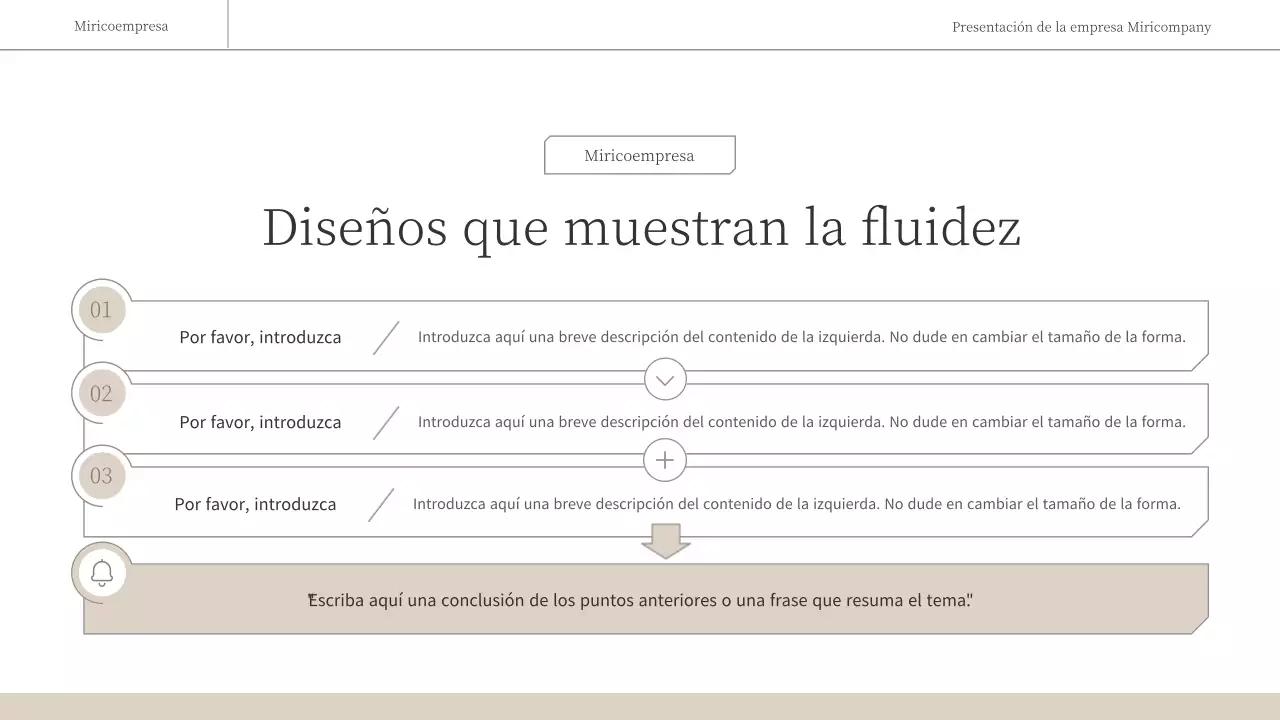Click the numbered badge 01
The height and width of the screenshot is (720, 1280).
pos(101,310)
